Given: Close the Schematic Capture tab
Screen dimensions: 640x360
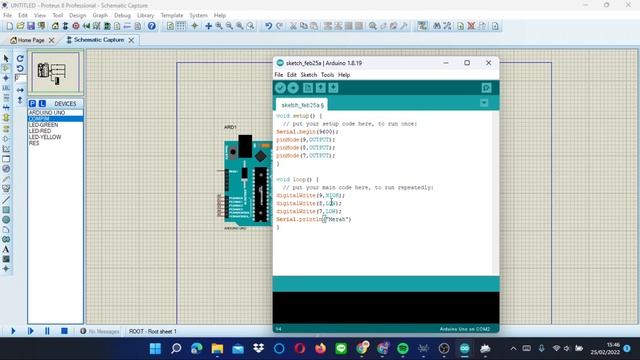Looking at the screenshot, I should coord(131,40).
